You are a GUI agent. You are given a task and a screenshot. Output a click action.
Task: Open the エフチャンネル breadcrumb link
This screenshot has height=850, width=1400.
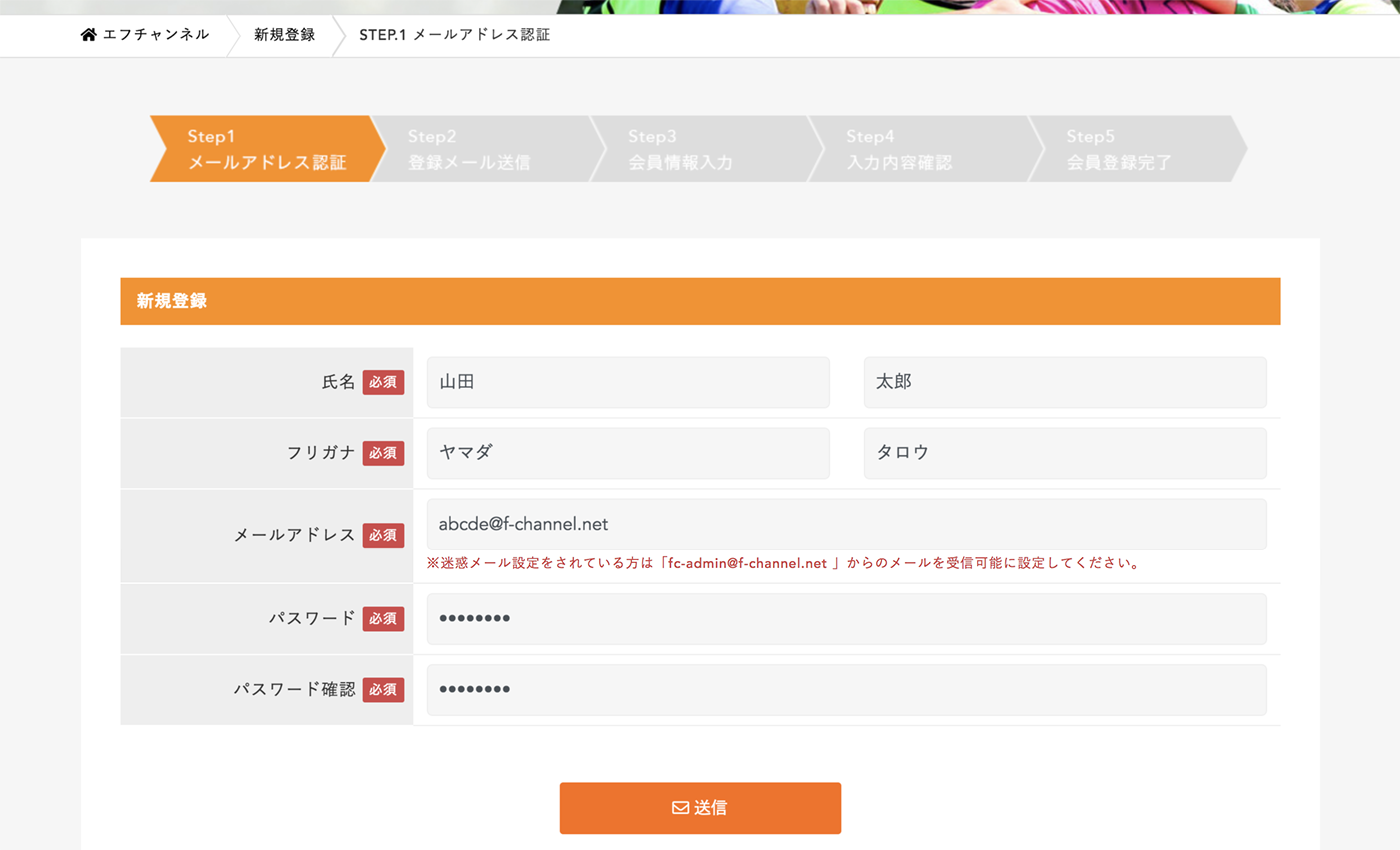[x=155, y=35]
